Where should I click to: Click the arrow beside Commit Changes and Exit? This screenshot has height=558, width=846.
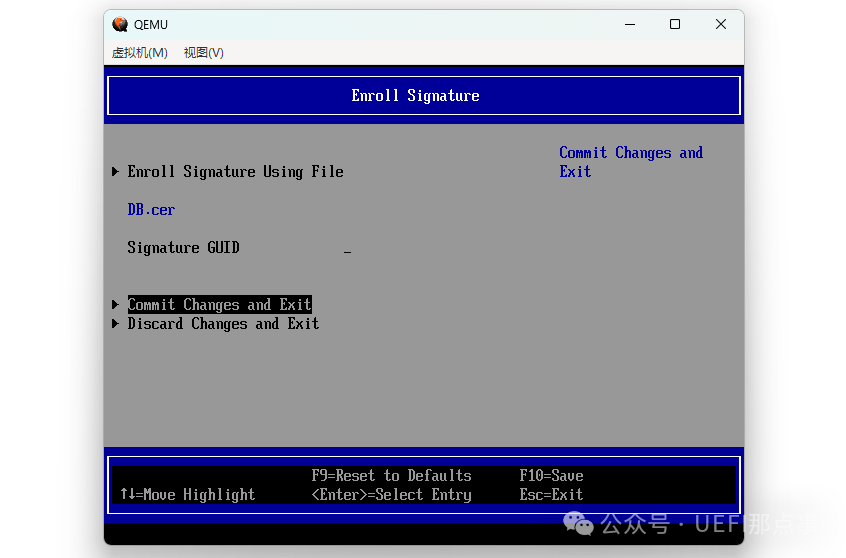[x=116, y=305]
